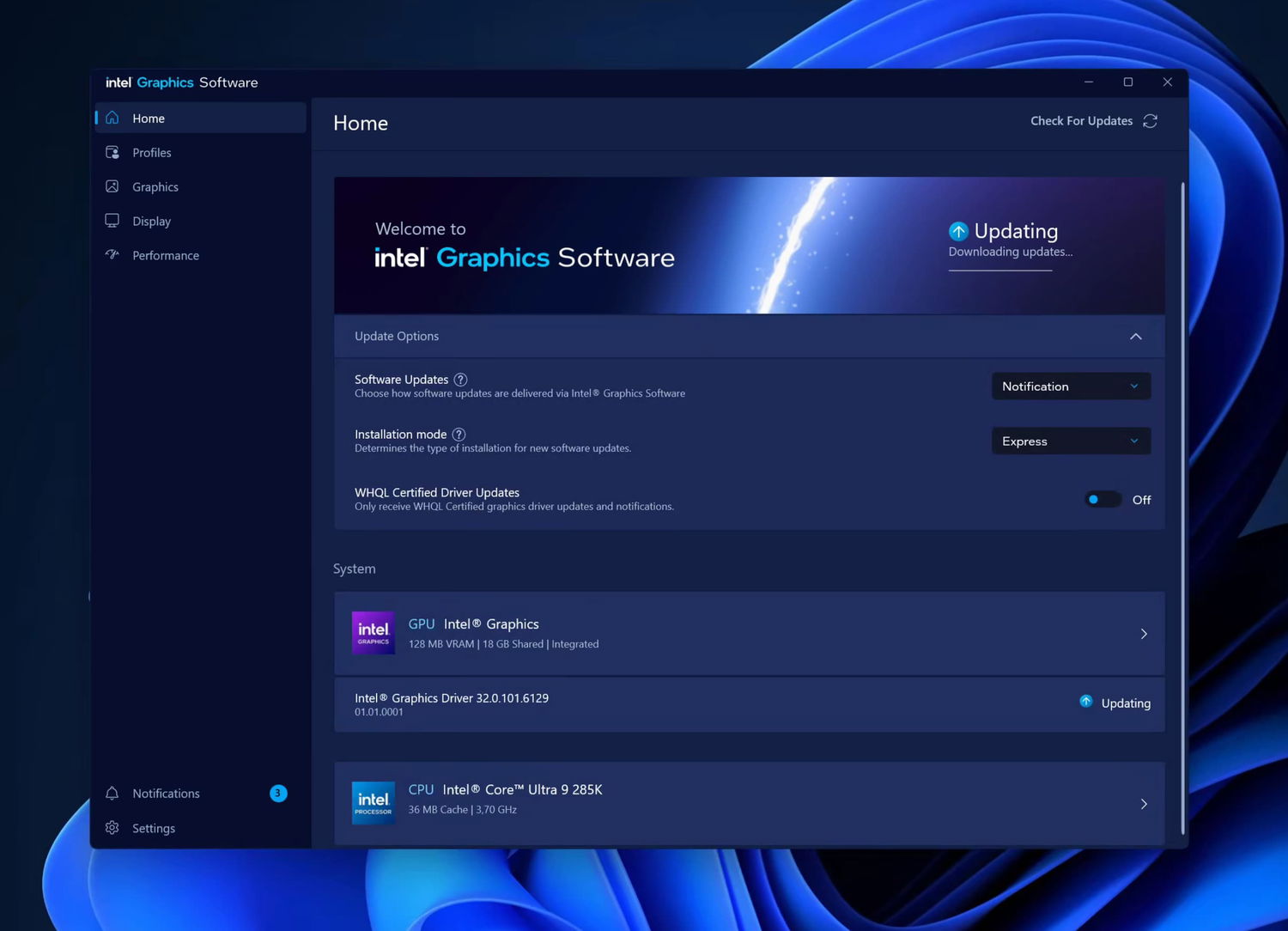Click the Home house icon in sidebar
1288x931 pixels.
pyautogui.click(x=112, y=118)
